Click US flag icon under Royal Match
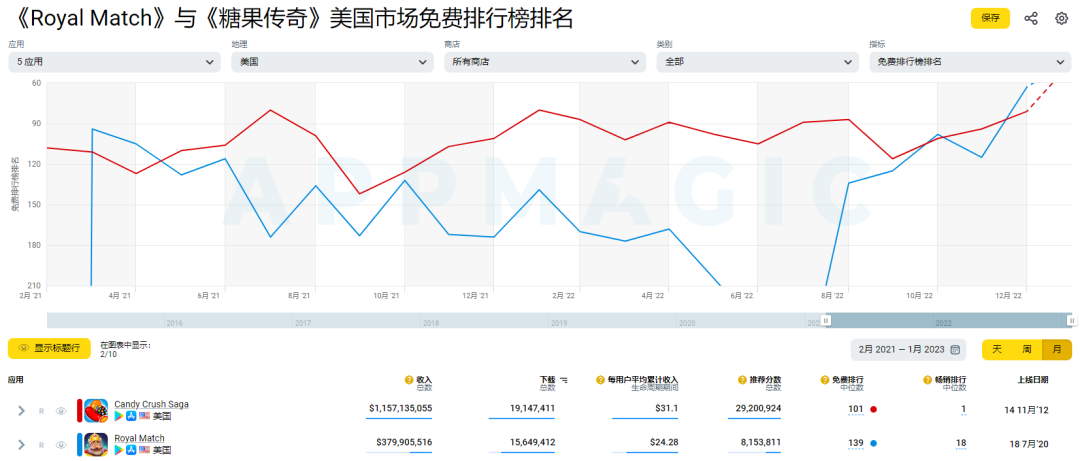1080x461 pixels. (x=144, y=450)
